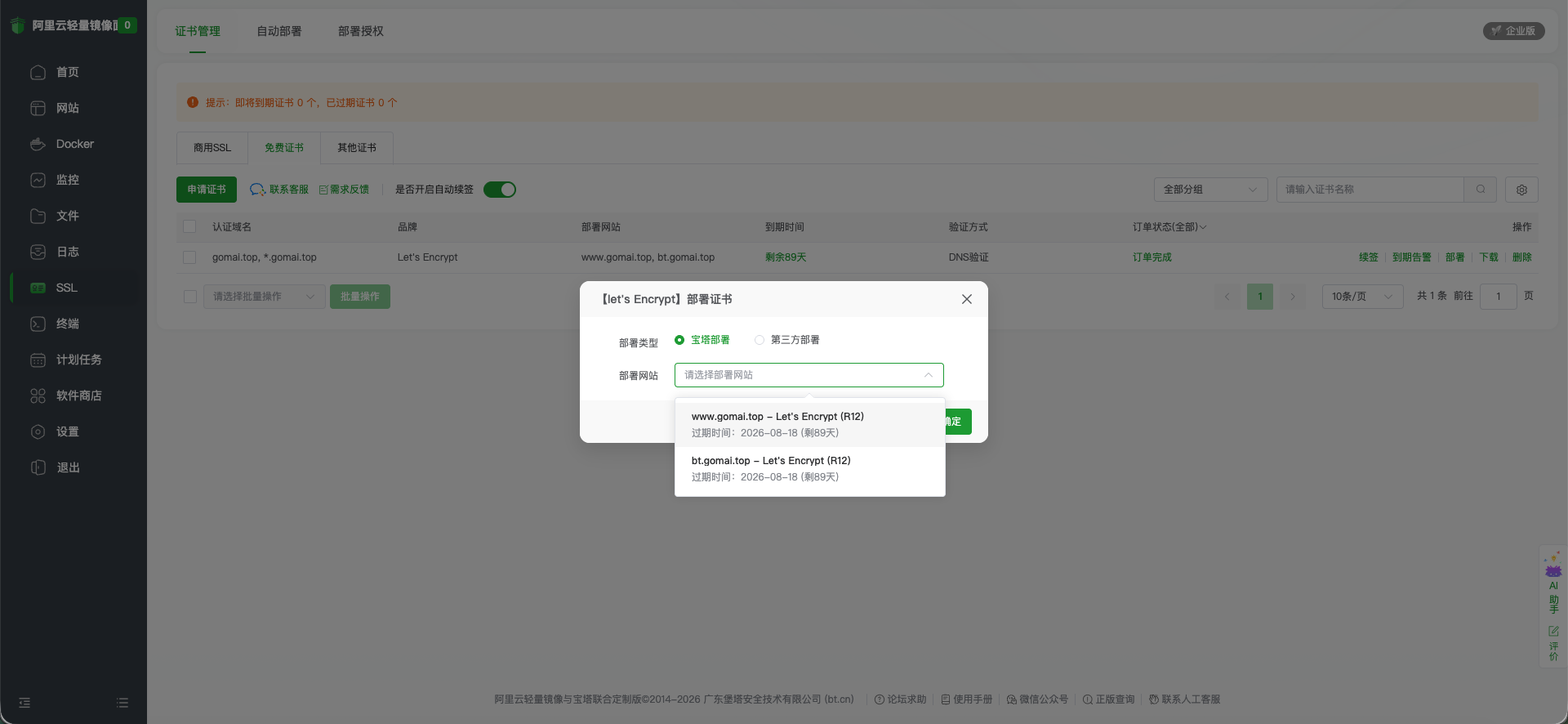Open the 日志 logs sidebar icon

[x=38, y=252]
